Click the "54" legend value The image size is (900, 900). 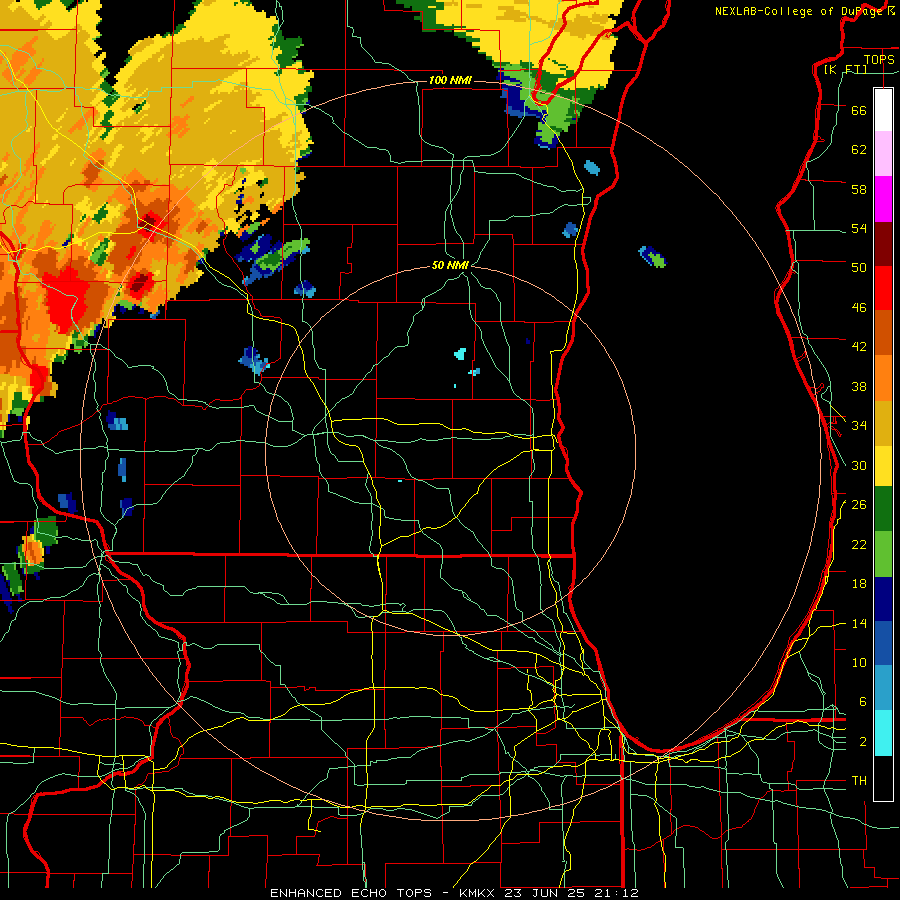[x=859, y=228]
